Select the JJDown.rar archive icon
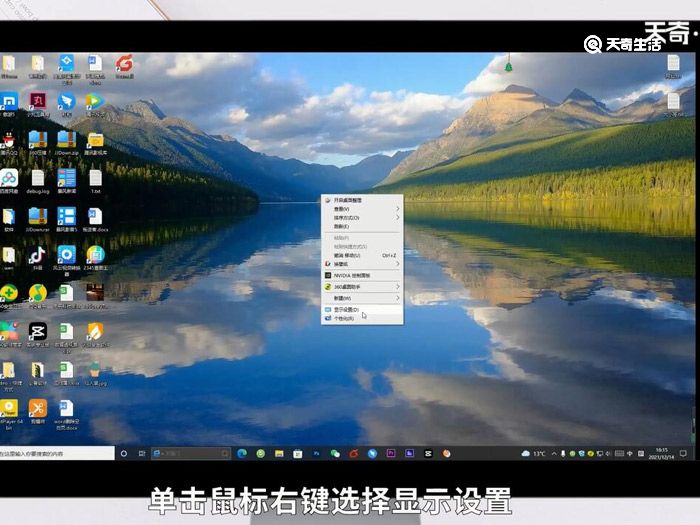This screenshot has width=700, height=525. point(38,217)
